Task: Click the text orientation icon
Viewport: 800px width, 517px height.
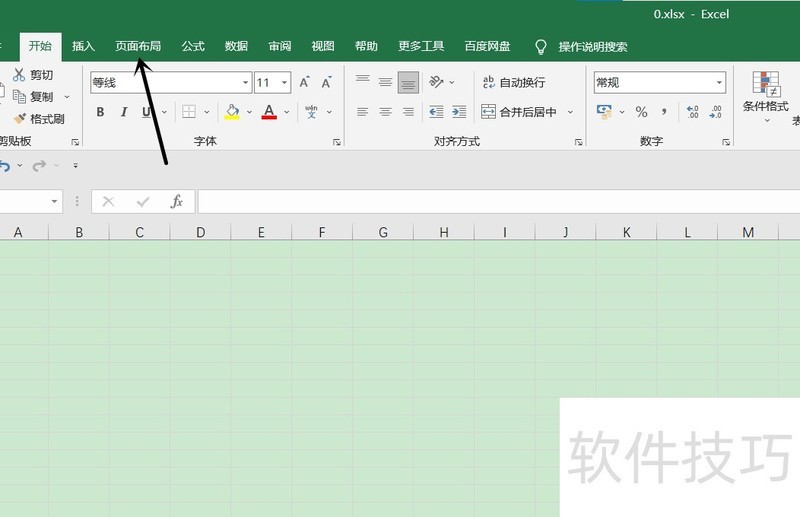Action: pyautogui.click(x=436, y=82)
